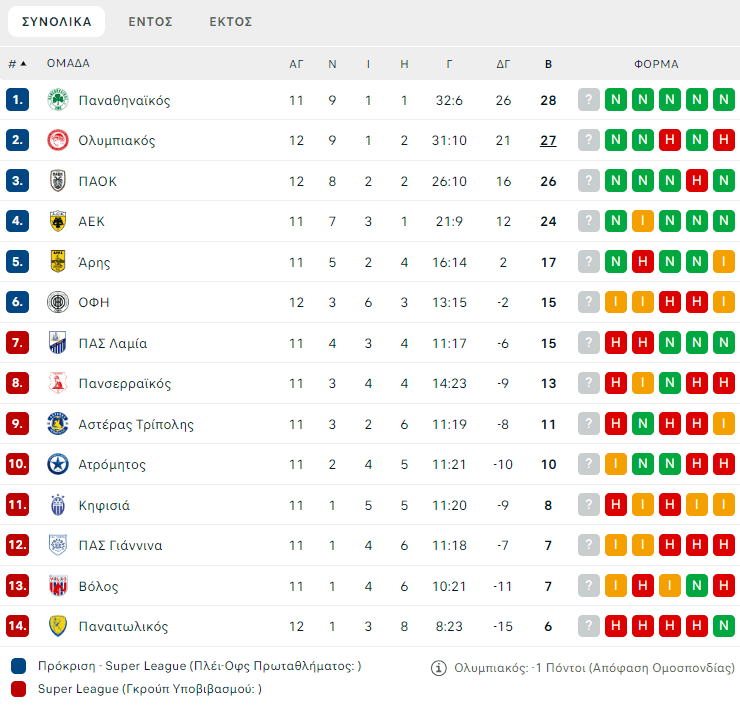This screenshot has width=740, height=708.
Task: Click the Ολυμπιακός club crest icon
Action: [57, 141]
